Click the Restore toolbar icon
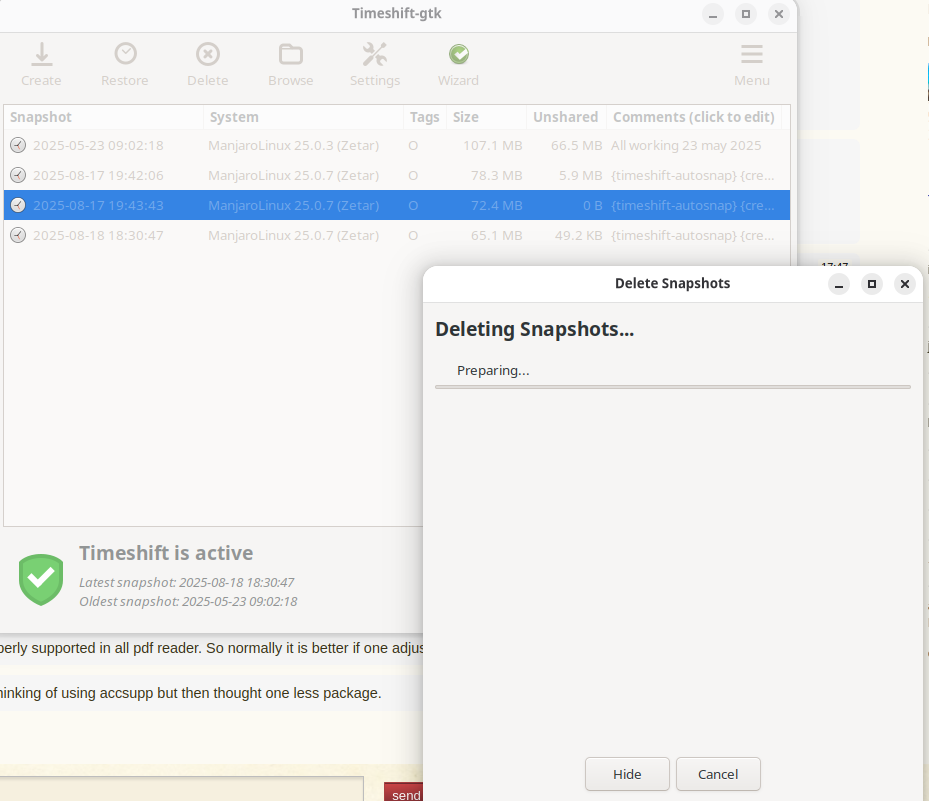This screenshot has height=801, width=929. click(x=125, y=55)
